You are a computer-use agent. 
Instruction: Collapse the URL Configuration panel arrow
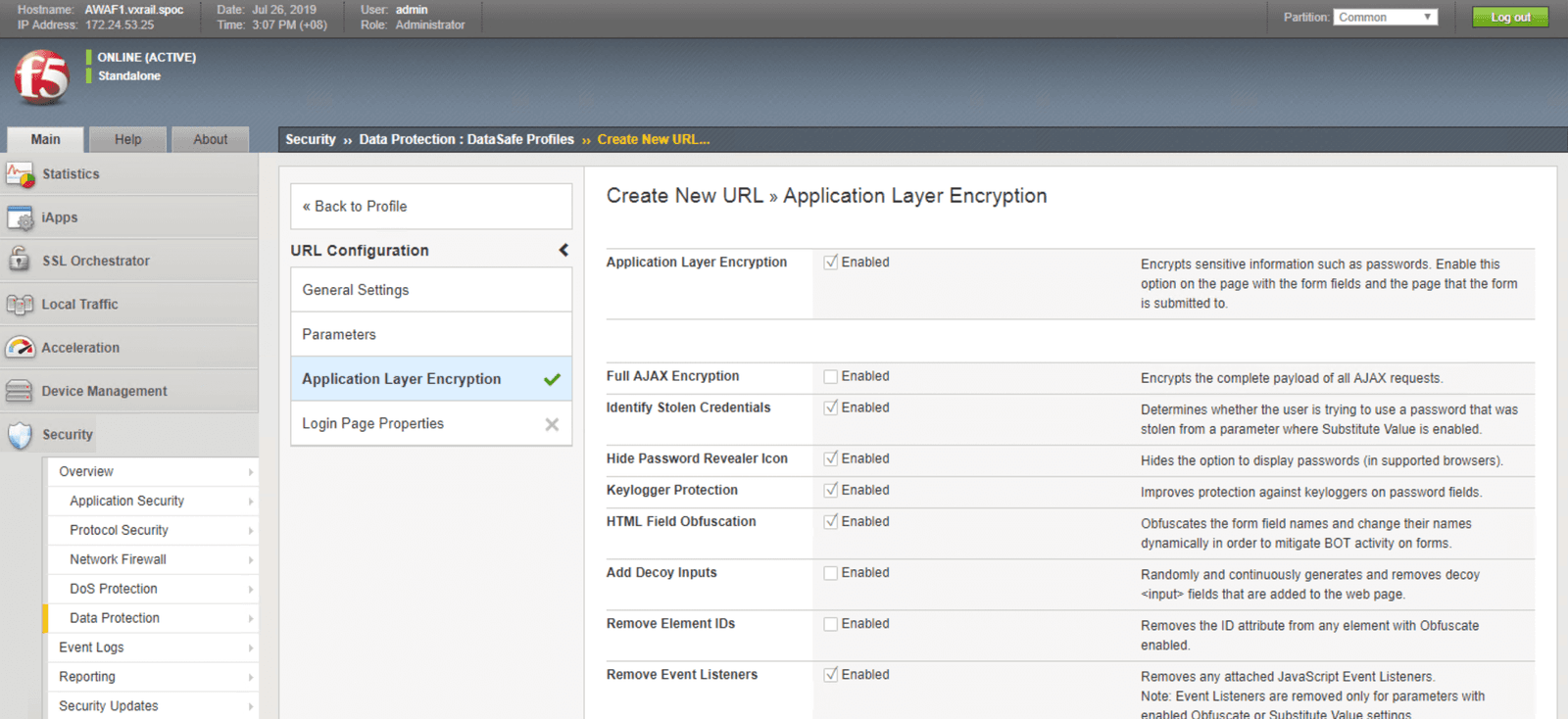[x=563, y=250]
